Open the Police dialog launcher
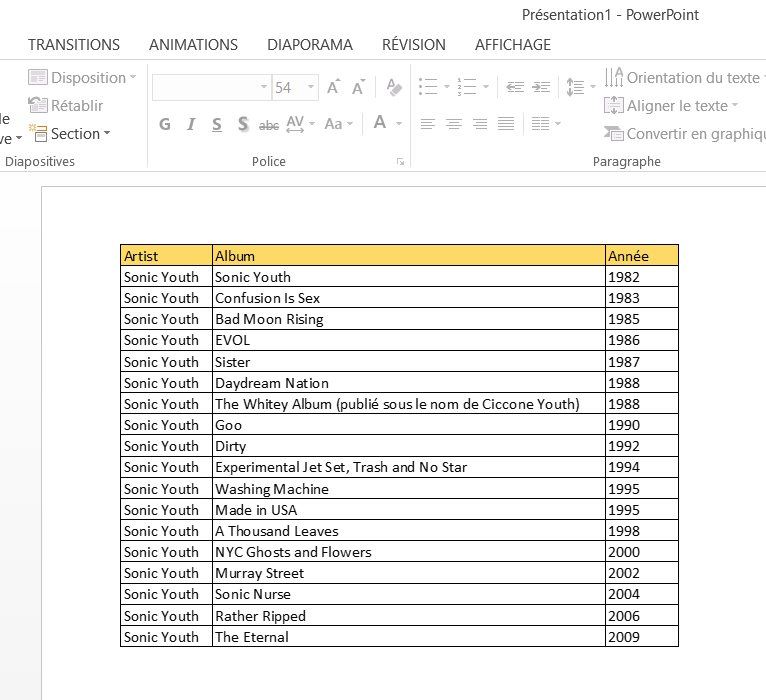Viewport: 766px width, 700px height. (401, 162)
